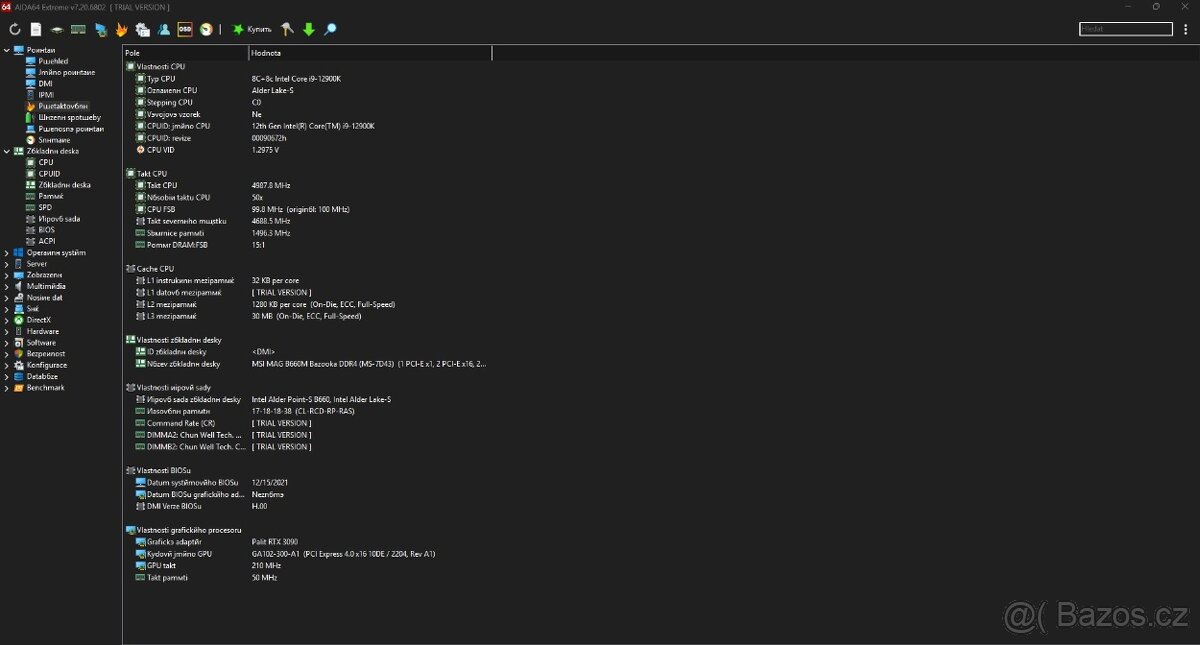Open the OSD panel toolbar icon

click(x=185, y=30)
